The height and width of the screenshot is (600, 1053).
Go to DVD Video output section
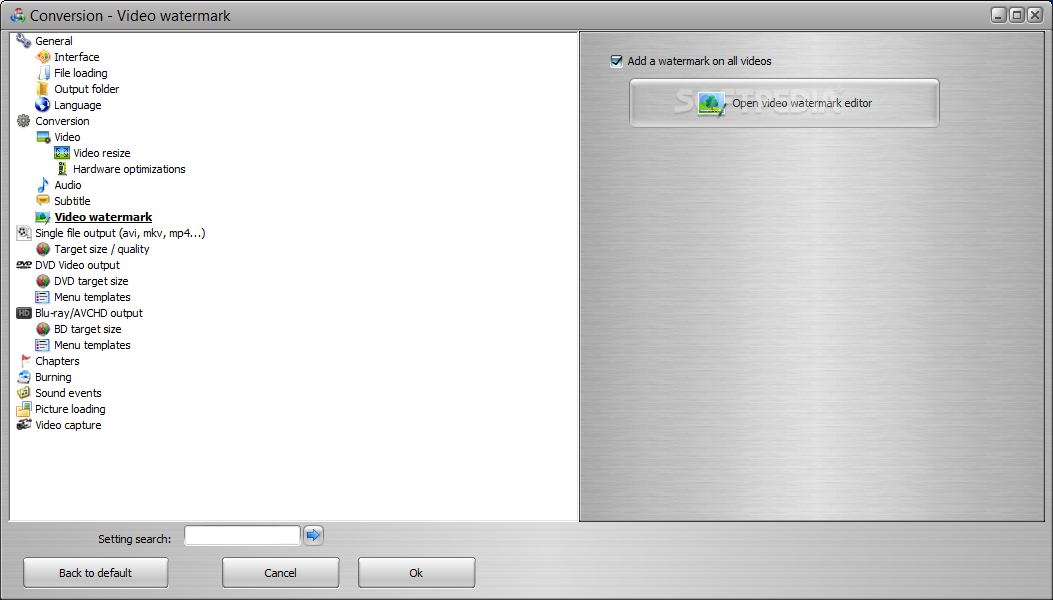tap(77, 265)
